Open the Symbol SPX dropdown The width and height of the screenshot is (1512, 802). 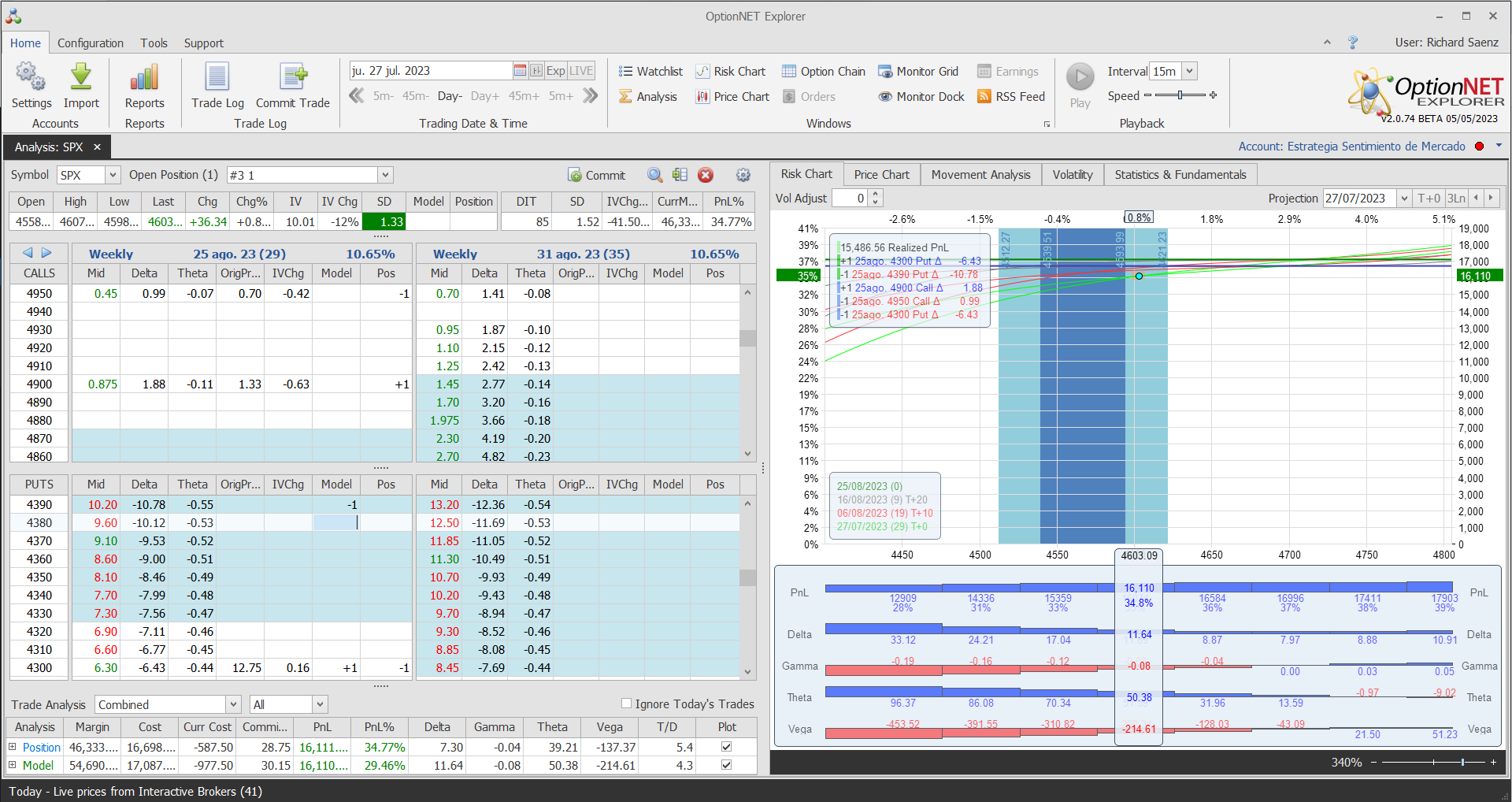pyautogui.click(x=113, y=175)
